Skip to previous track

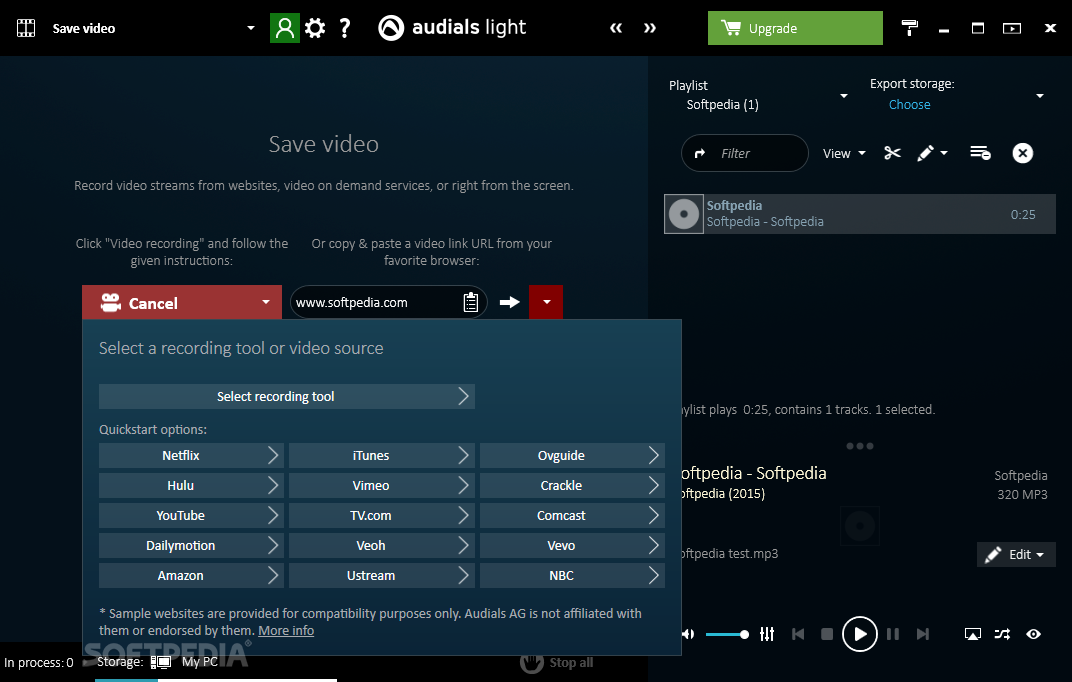tap(798, 634)
